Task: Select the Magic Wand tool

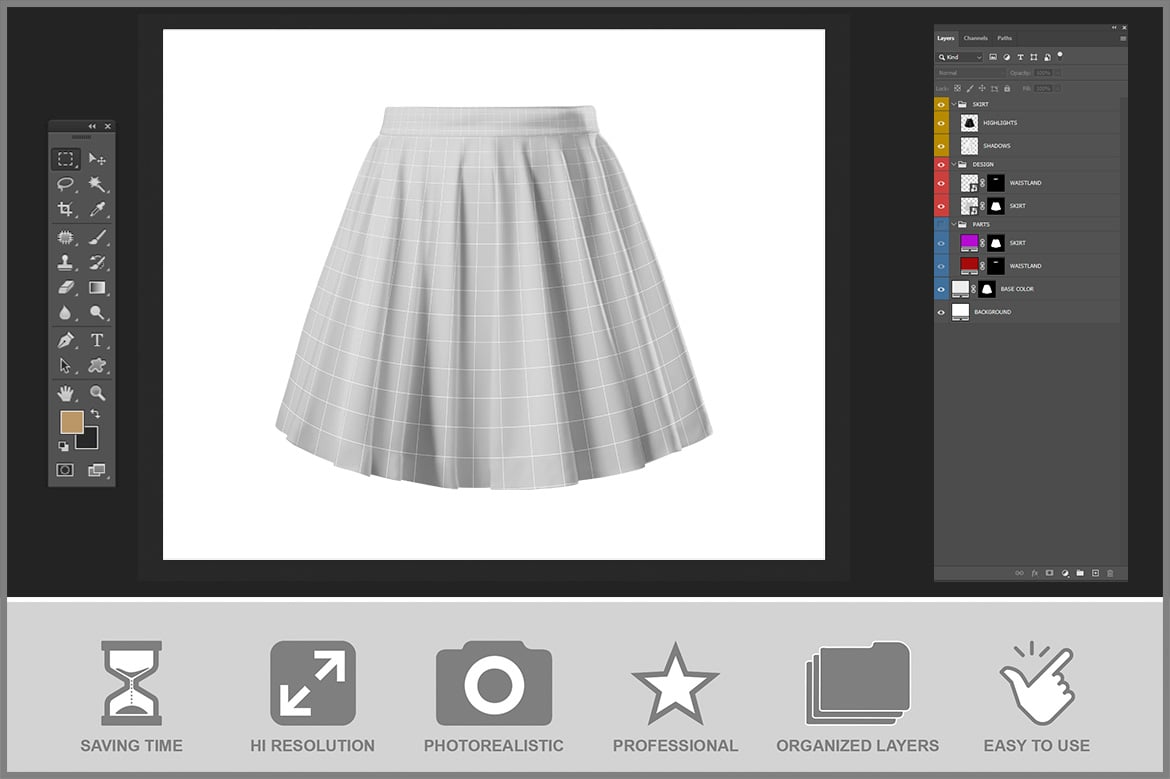Action: point(97,184)
